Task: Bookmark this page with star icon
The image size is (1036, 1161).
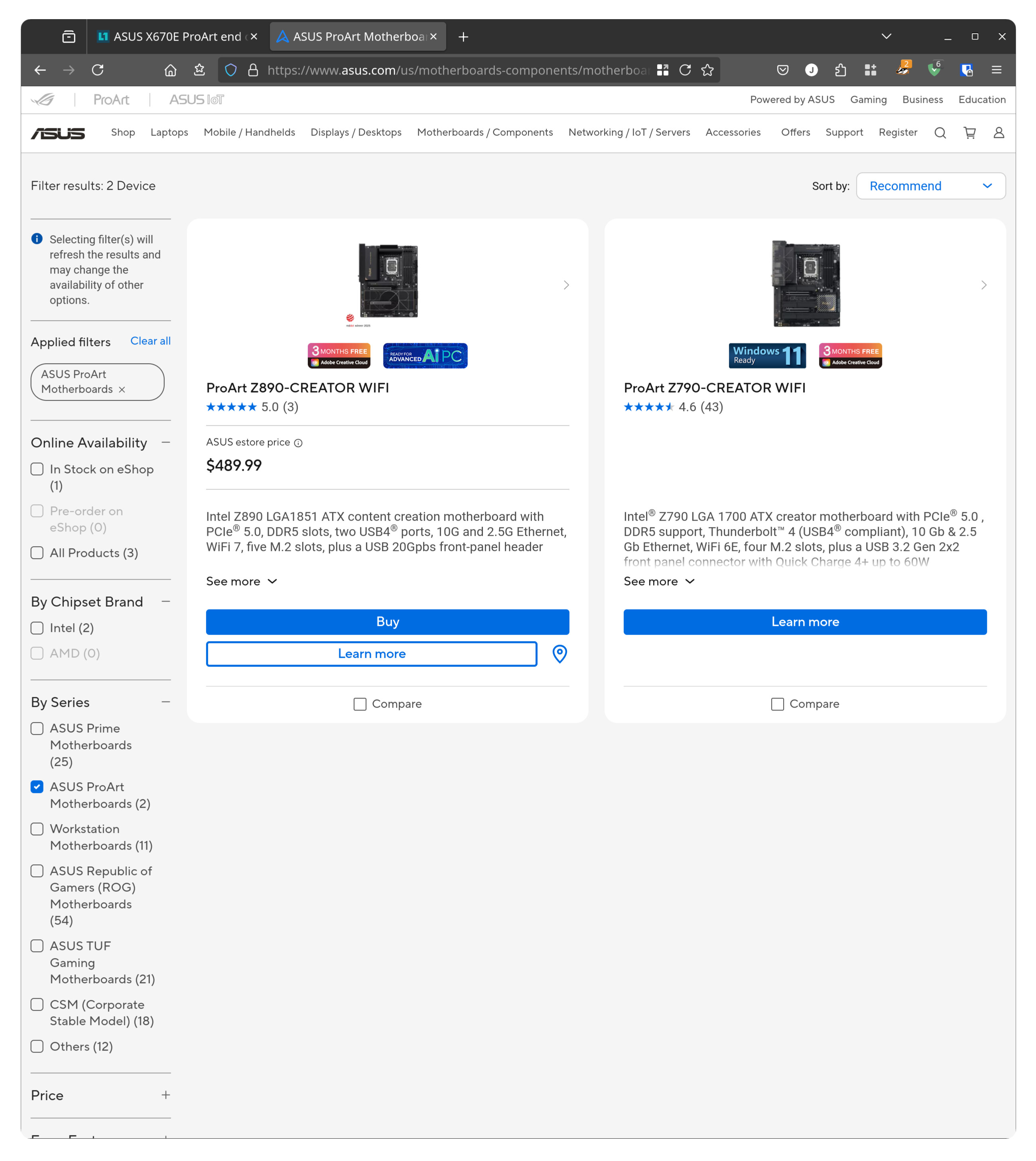Action: point(707,70)
